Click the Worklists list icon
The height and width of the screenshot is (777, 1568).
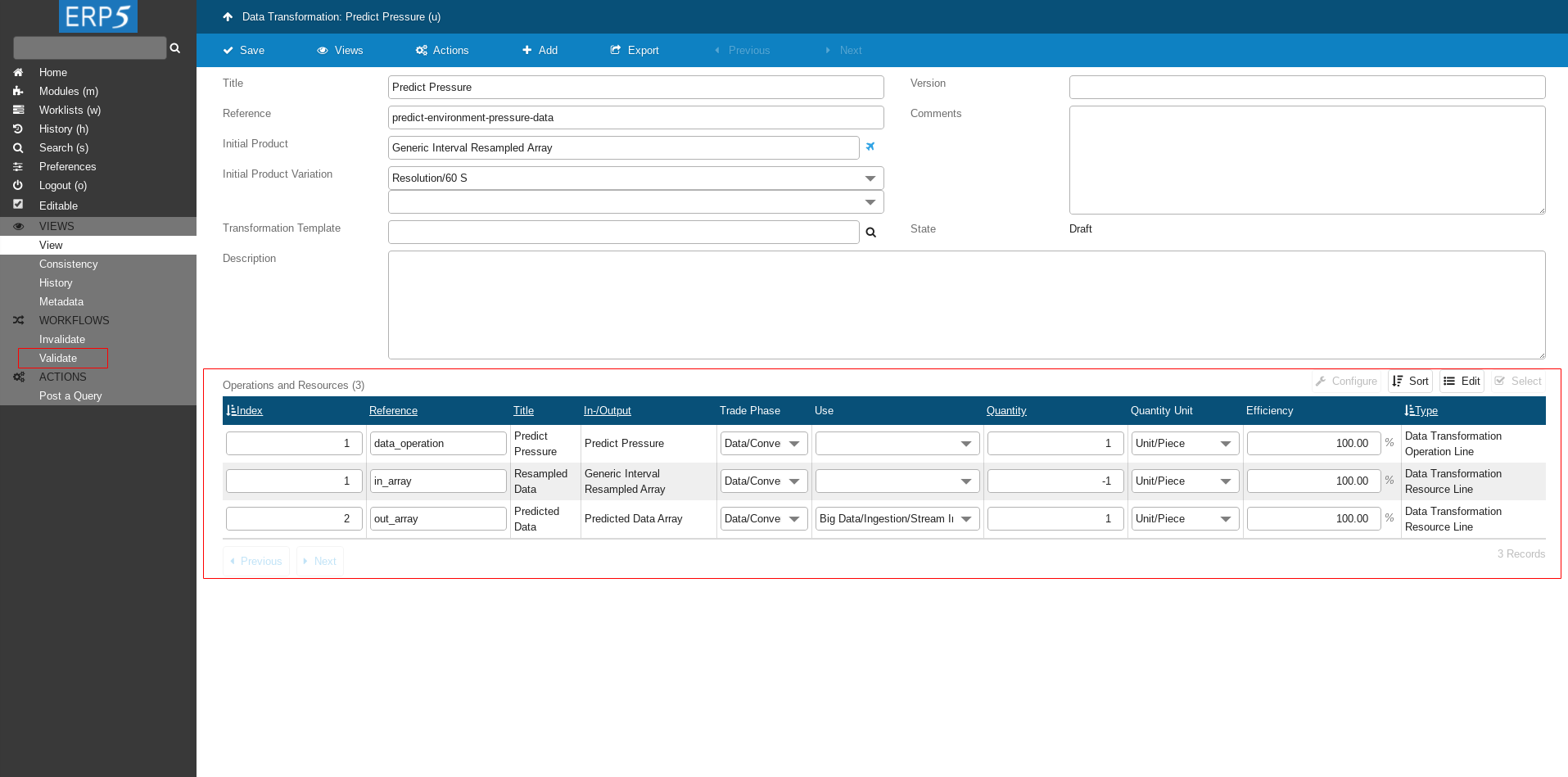18,110
